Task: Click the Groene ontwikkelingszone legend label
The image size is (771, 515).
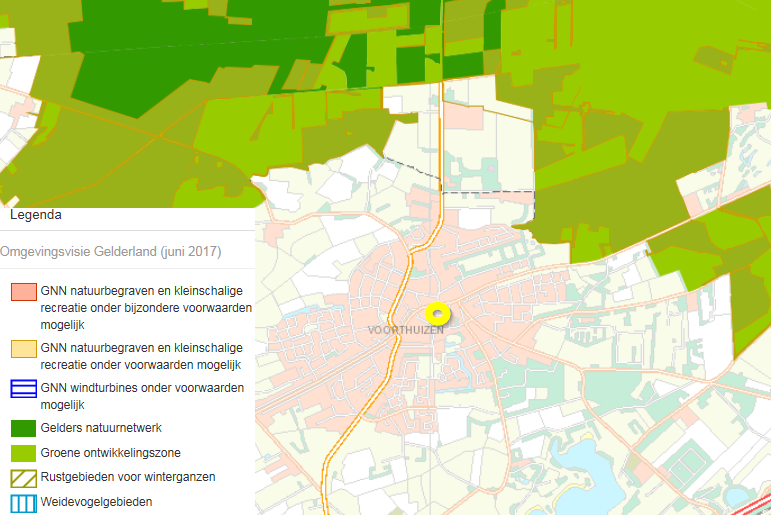Action: 111,453
